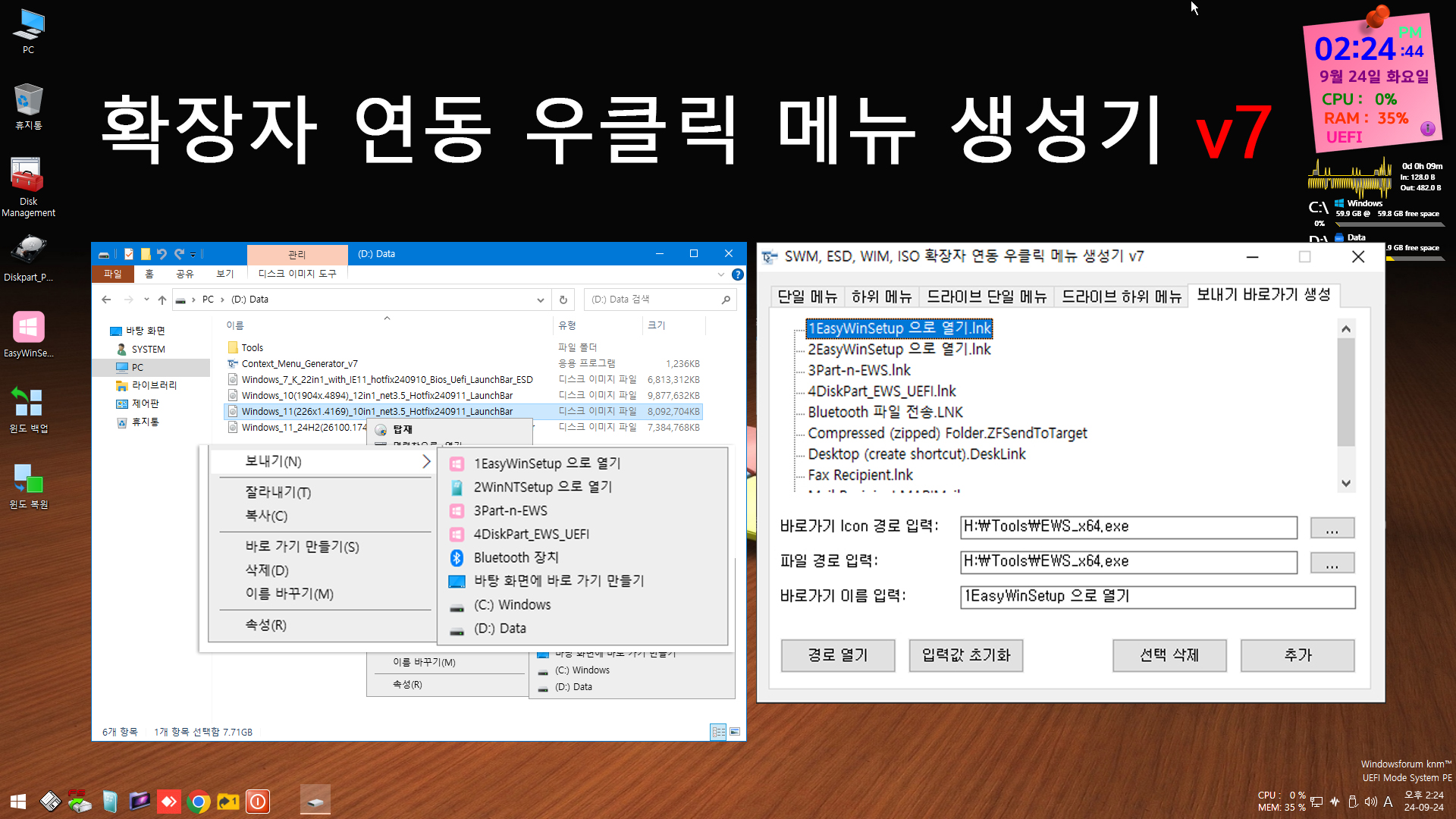Switch to 하위 메뉴 tab
Screen dimensions: 1456x819
(881, 297)
